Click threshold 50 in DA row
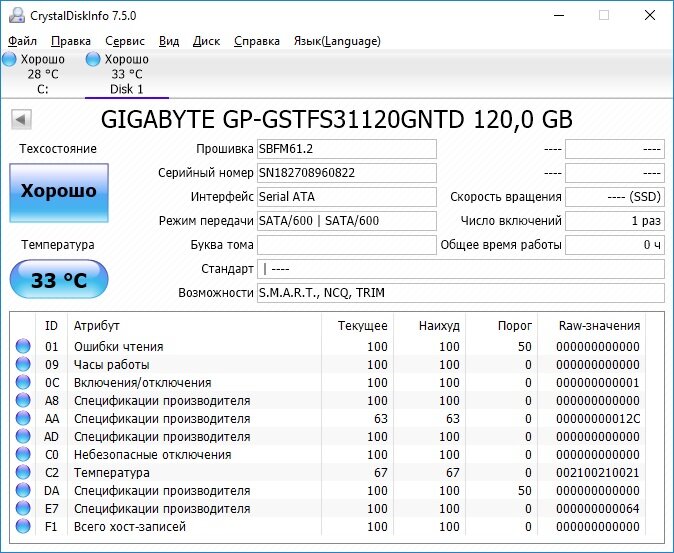Image resolution: width=674 pixels, height=553 pixels. (x=524, y=491)
